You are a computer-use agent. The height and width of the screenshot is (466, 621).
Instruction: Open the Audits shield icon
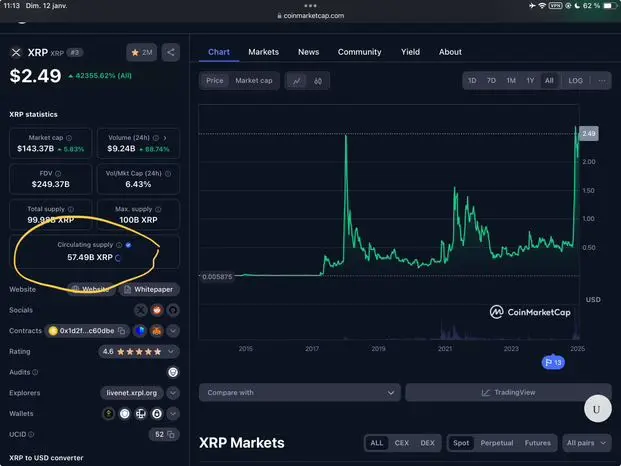pyautogui.click(x=173, y=372)
